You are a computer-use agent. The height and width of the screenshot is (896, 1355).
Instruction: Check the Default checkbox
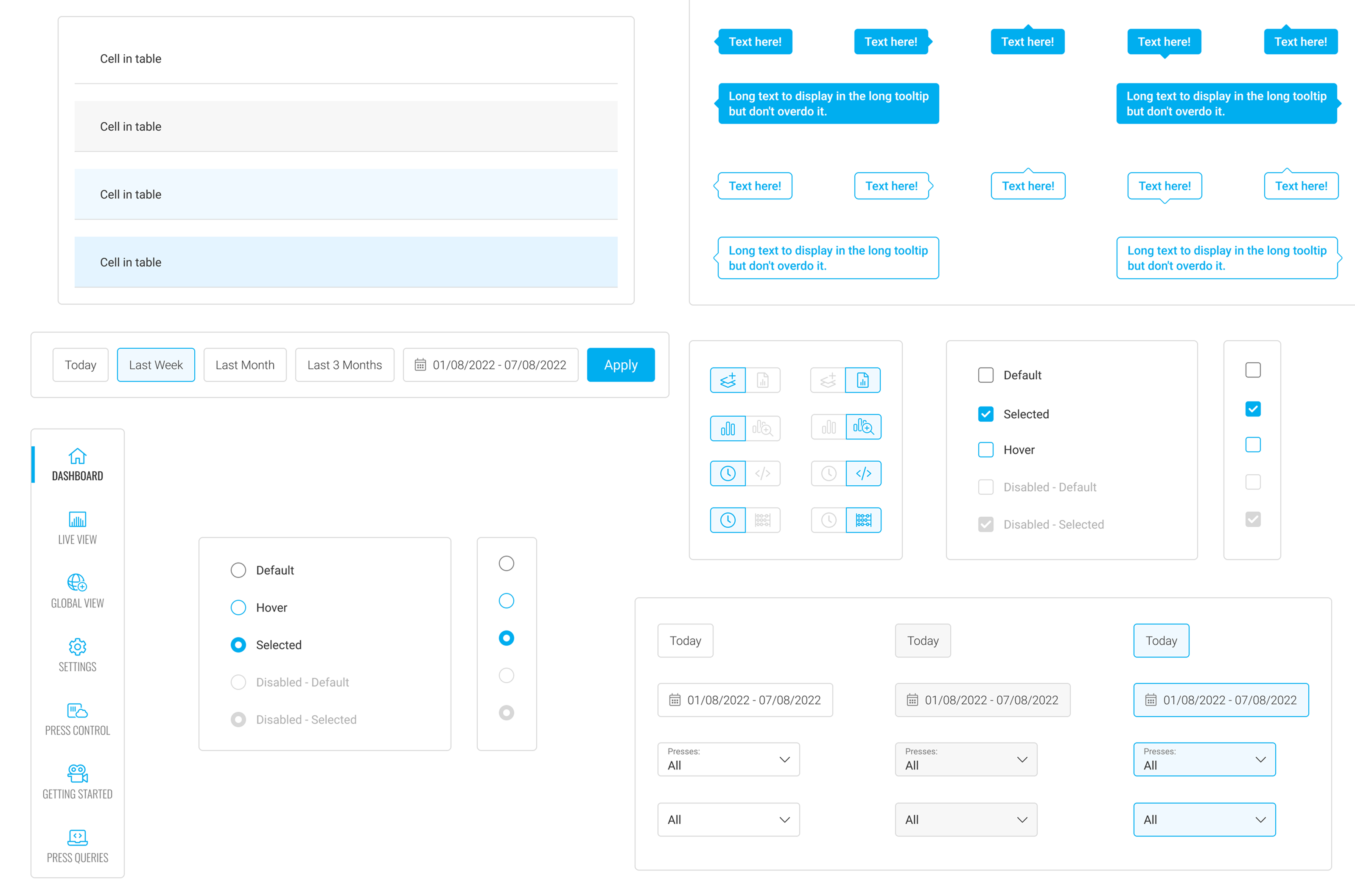[x=985, y=375]
